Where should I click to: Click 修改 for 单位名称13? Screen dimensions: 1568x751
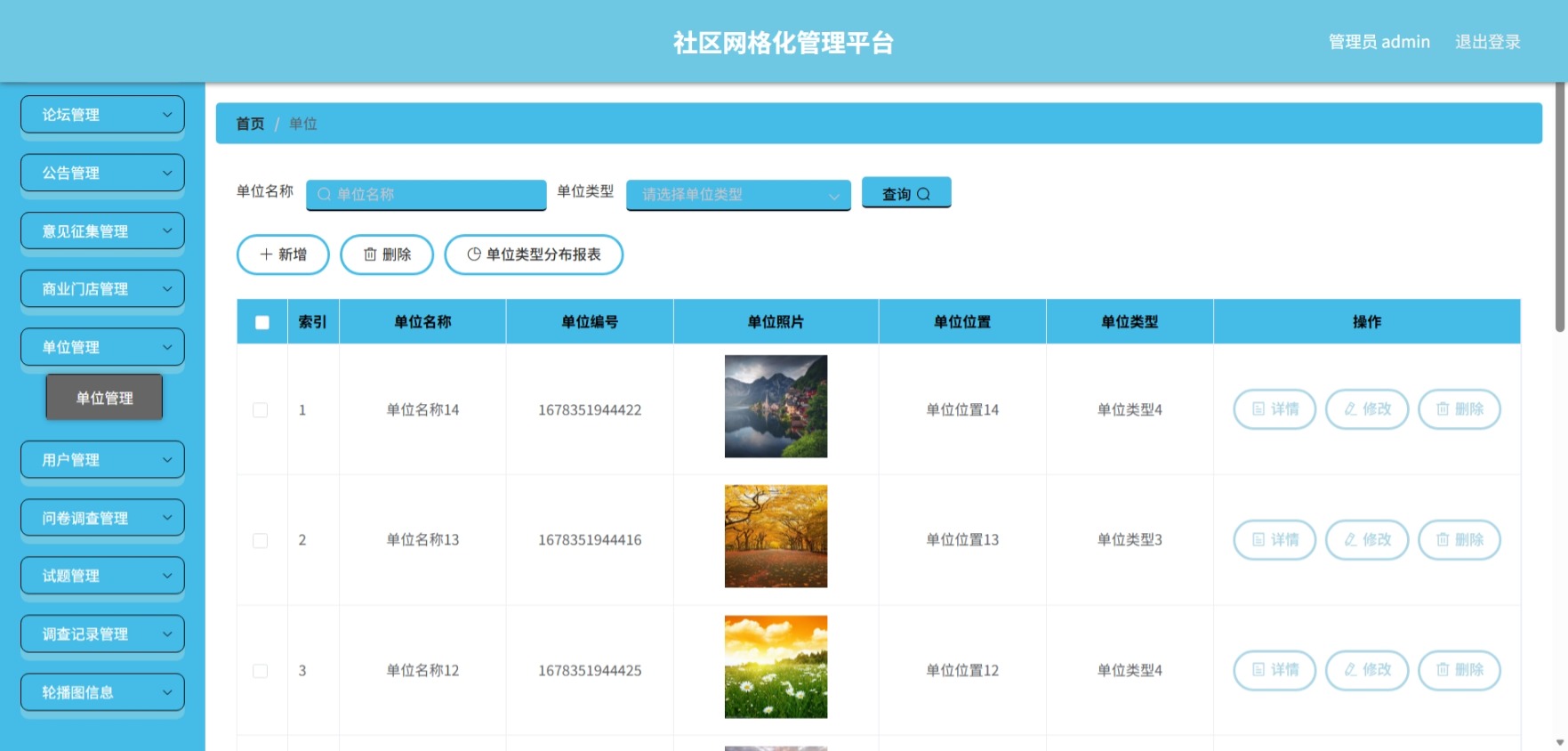pos(1367,540)
